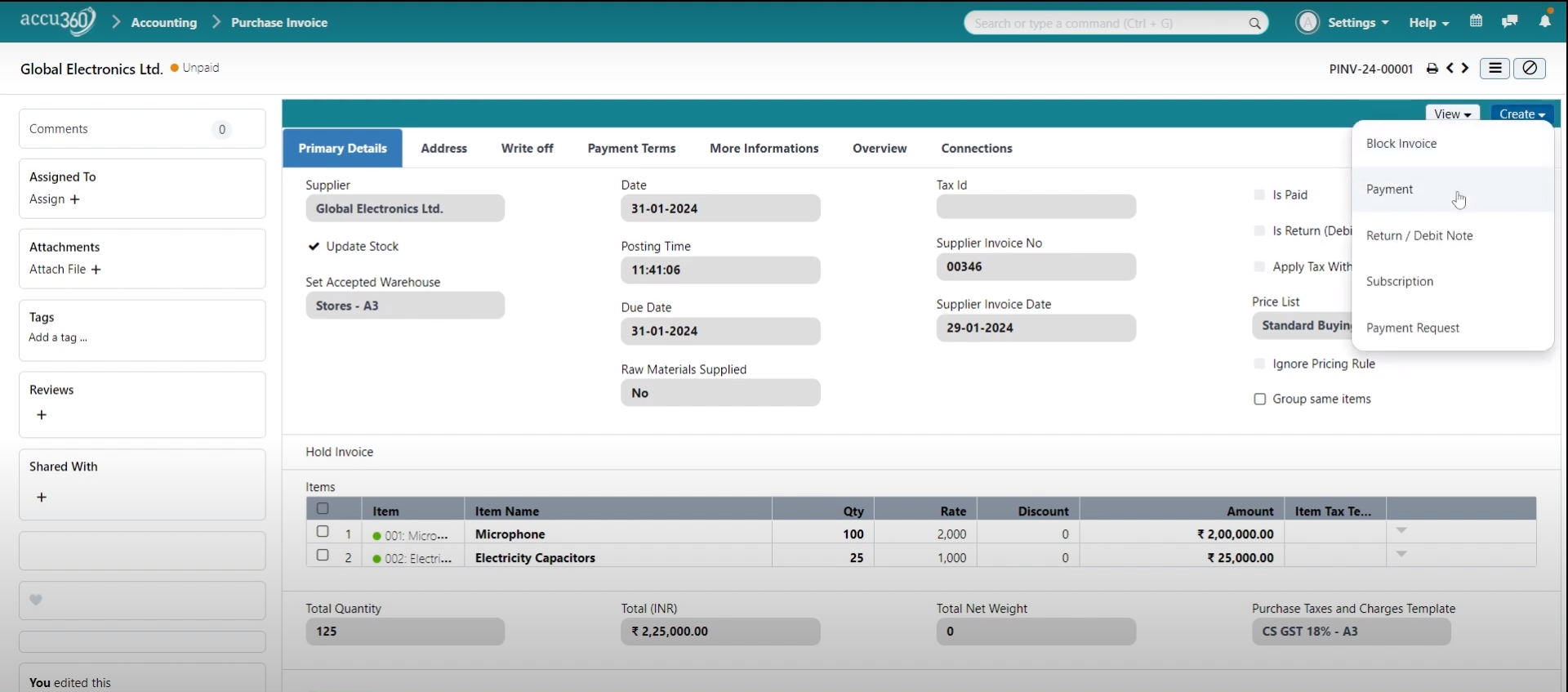Click Supplier field Global Electronics Ltd.

click(x=405, y=208)
